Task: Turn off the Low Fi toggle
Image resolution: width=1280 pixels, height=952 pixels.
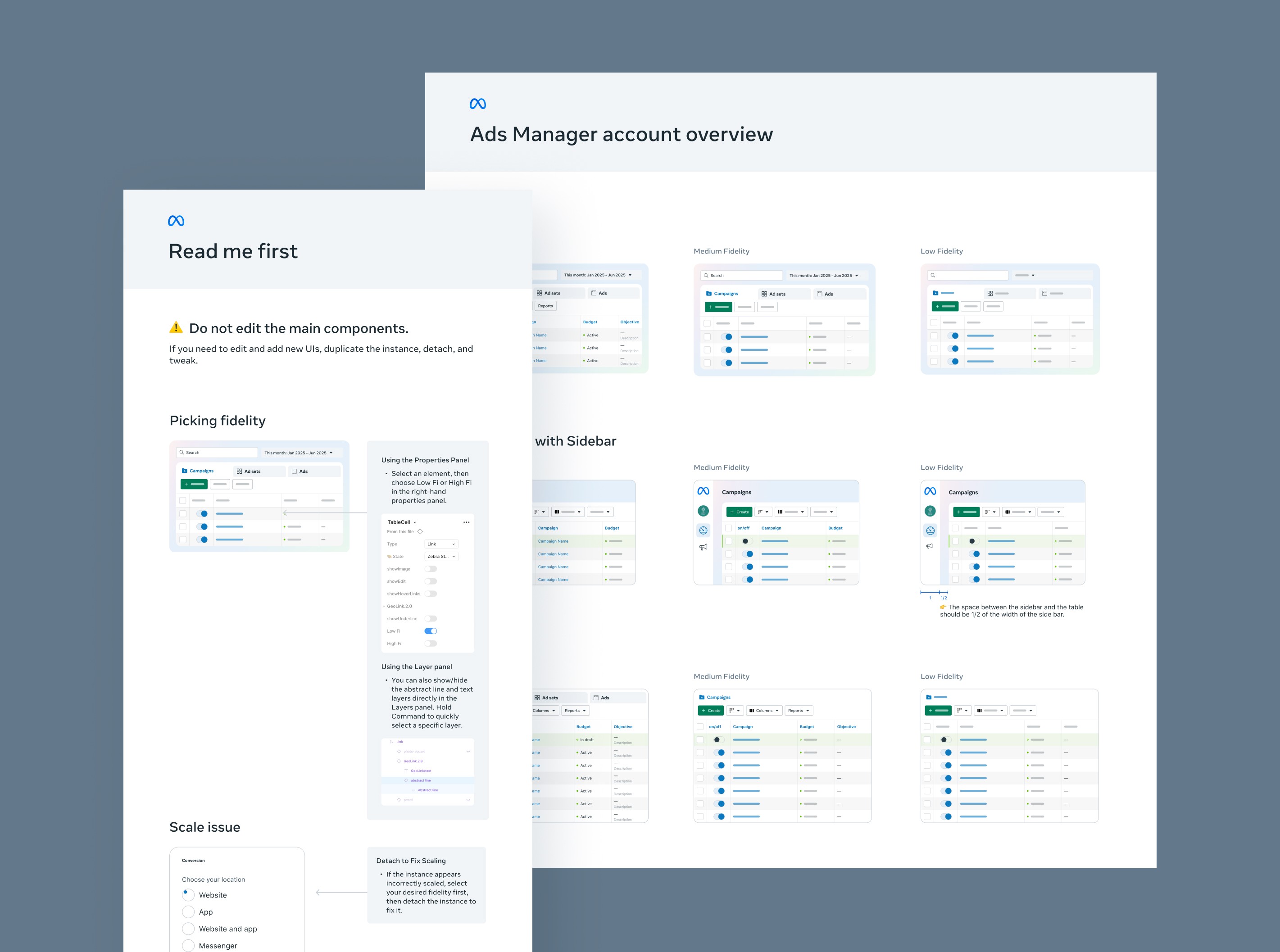Action: click(431, 631)
